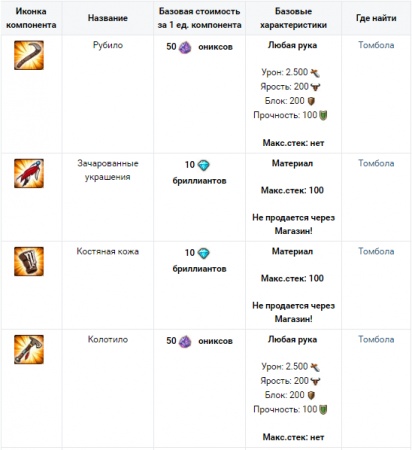The height and width of the screenshot is (450, 412).
Task: Click the Зачарованные украшения component icon
Action: [x=29, y=173]
